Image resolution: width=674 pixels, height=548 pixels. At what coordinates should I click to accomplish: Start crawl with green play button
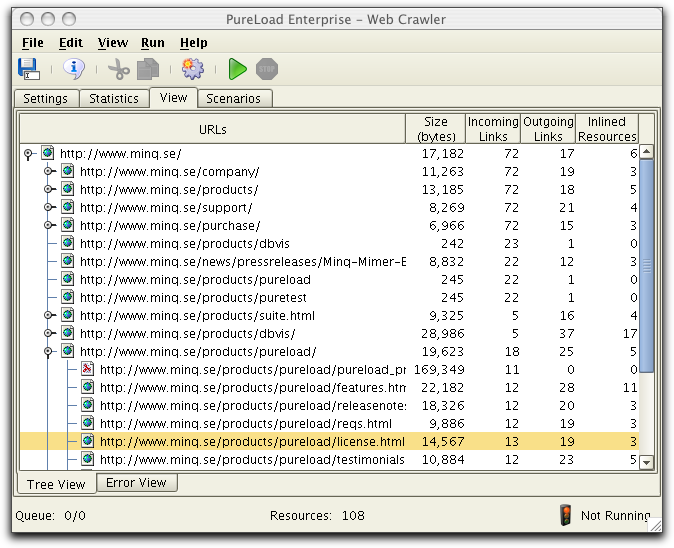(x=237, y=69)
